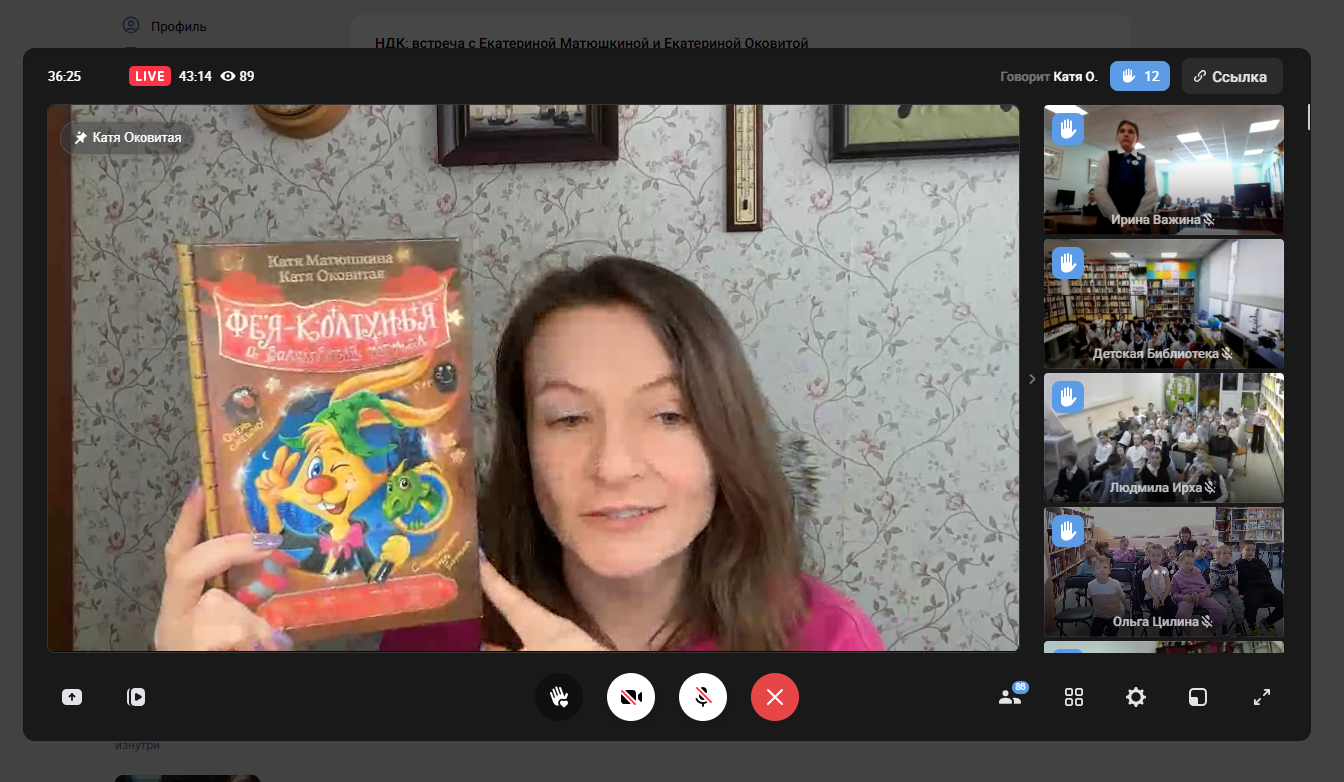Viewport: 1344px width, 782px height.
Task: Toggle the camera on
Action: pos(631,697)
